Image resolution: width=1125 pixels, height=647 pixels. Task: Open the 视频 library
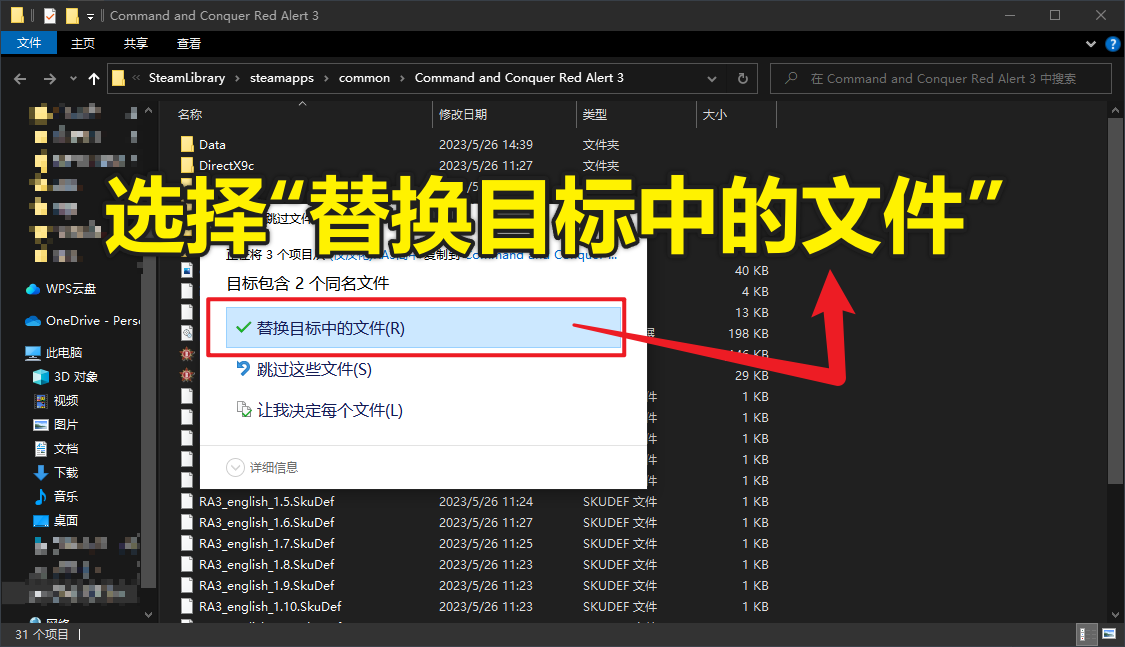pos(56,400)
